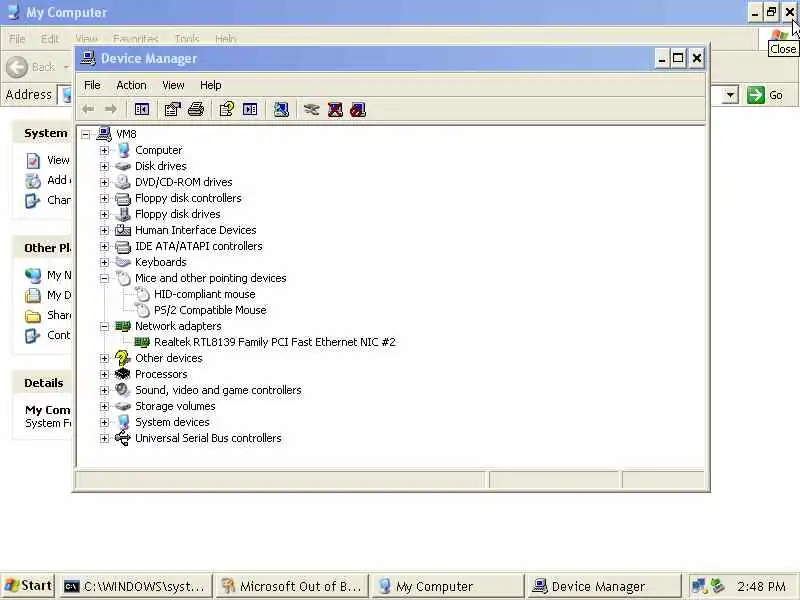Switch to My Computer taskbar button

448,586
